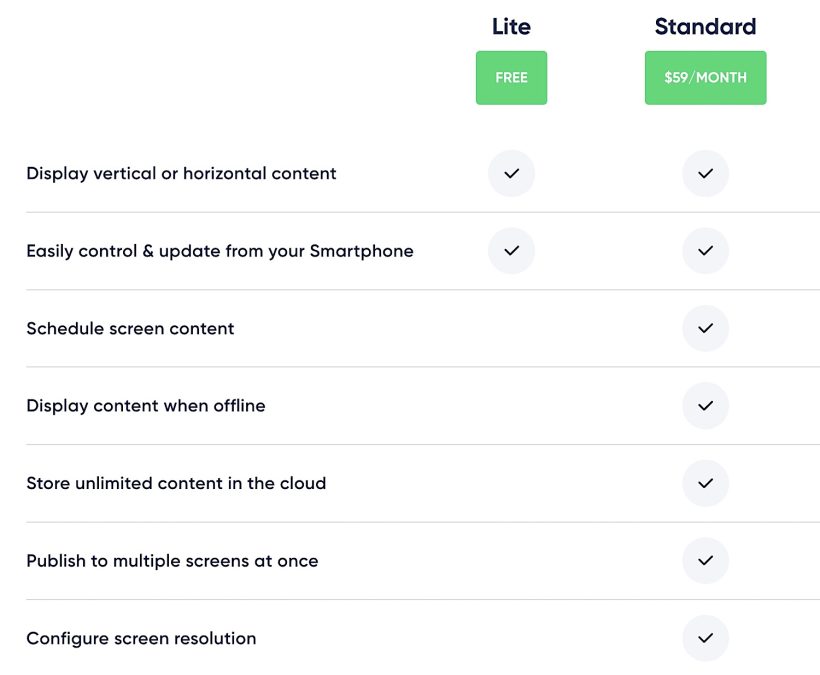Click the $59/MONTH Standard plan button
This screenshot has height=675, width=820.
click(x=705, y=78)
